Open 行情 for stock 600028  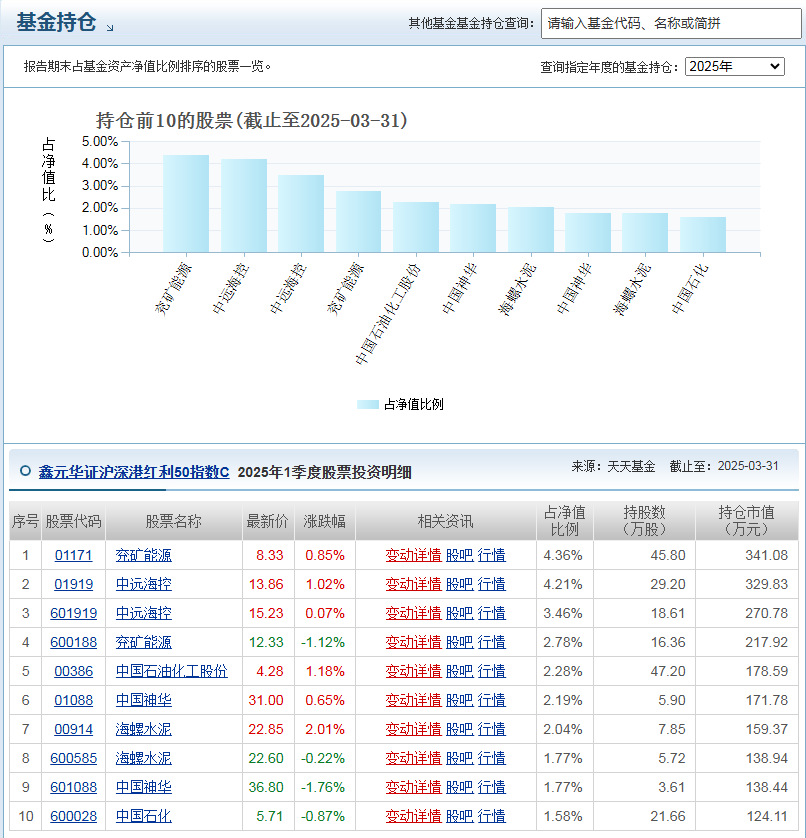coord(492,816)
